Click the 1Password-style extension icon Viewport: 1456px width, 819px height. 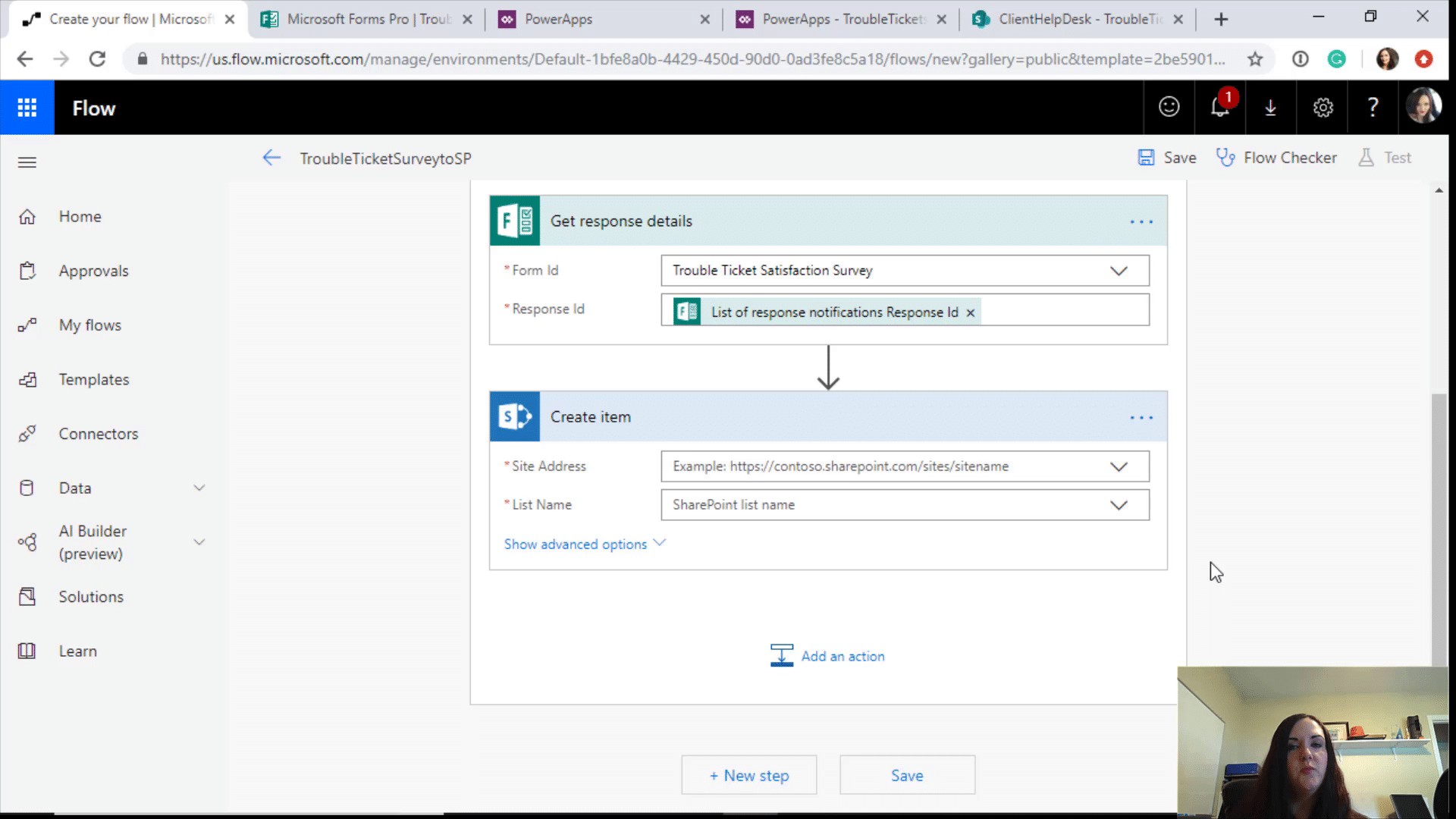coord(1300,59)
